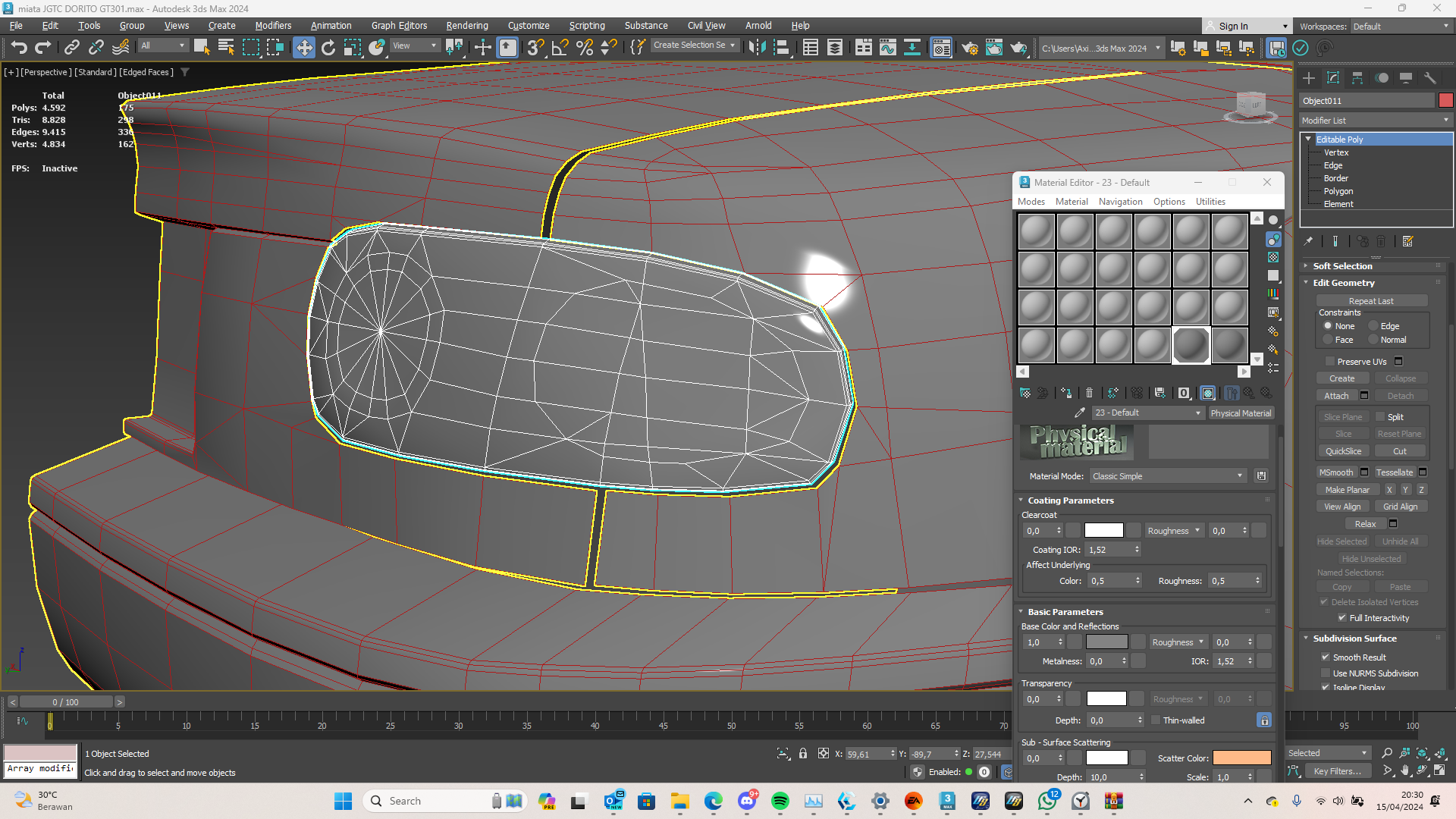Open the Modify command panel tab

pos(1332,78)
